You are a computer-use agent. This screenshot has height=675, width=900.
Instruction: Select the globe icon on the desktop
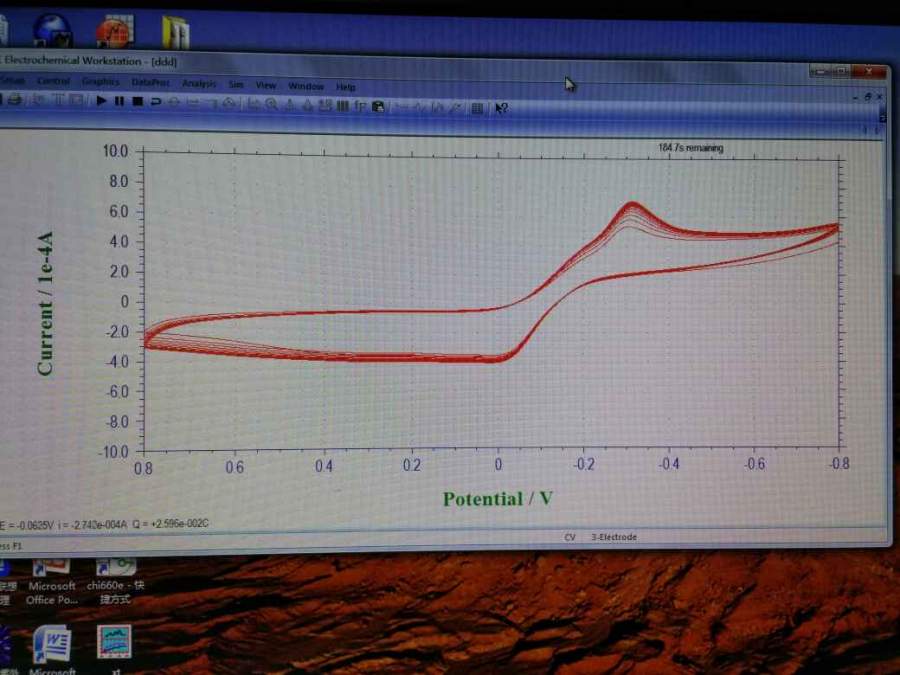(52, 30)
